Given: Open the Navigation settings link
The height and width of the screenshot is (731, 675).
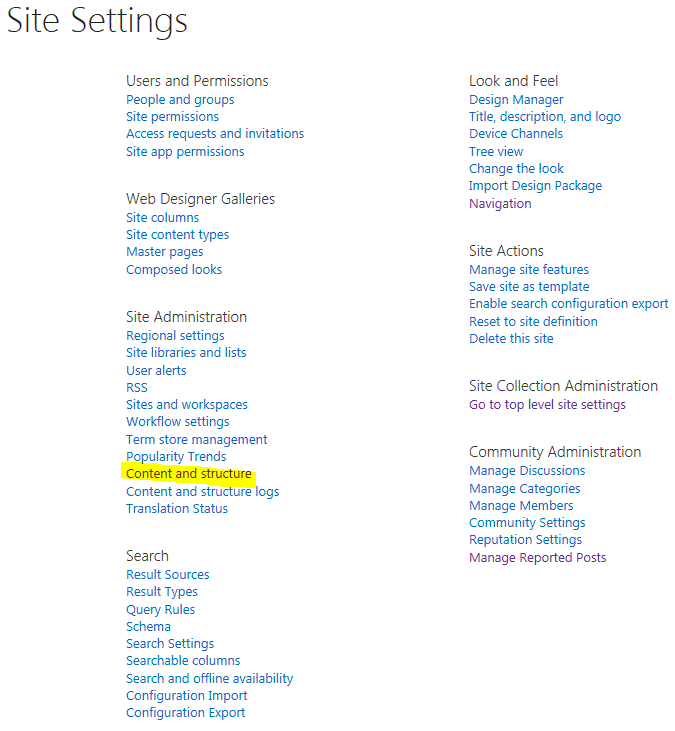Looking at the screenshot, I should (500, 204).
